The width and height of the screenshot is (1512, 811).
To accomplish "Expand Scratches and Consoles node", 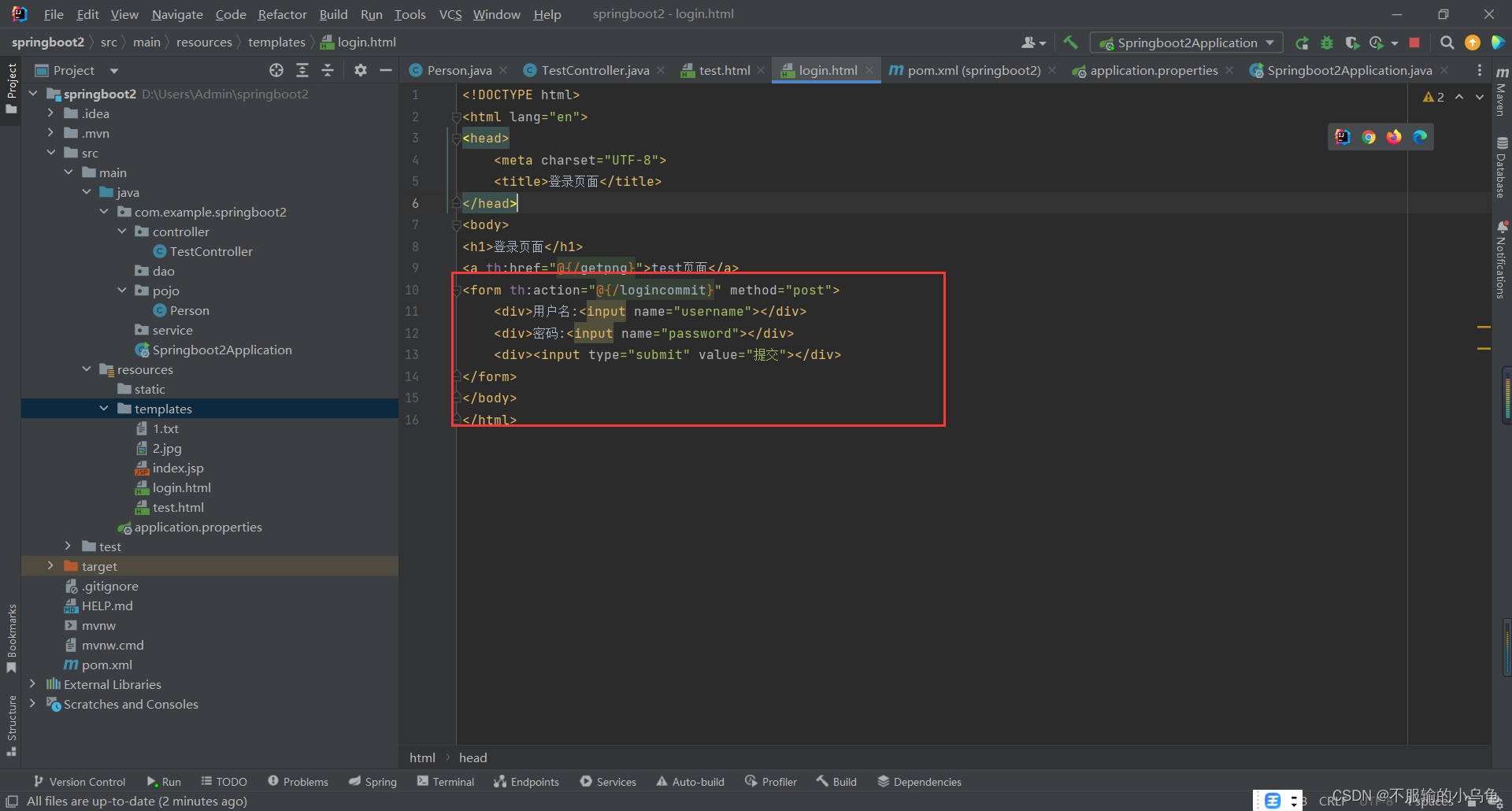I will [32, 704].
